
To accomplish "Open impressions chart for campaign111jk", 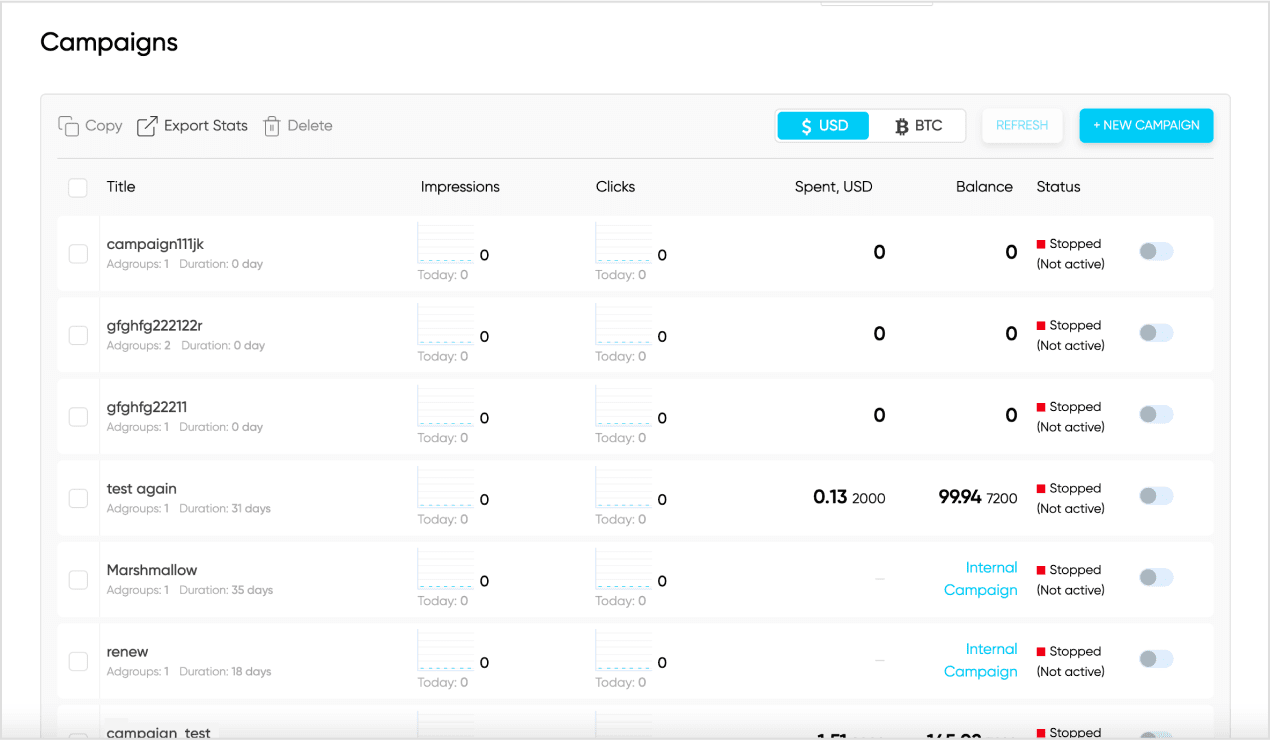I will coord(445,244).
